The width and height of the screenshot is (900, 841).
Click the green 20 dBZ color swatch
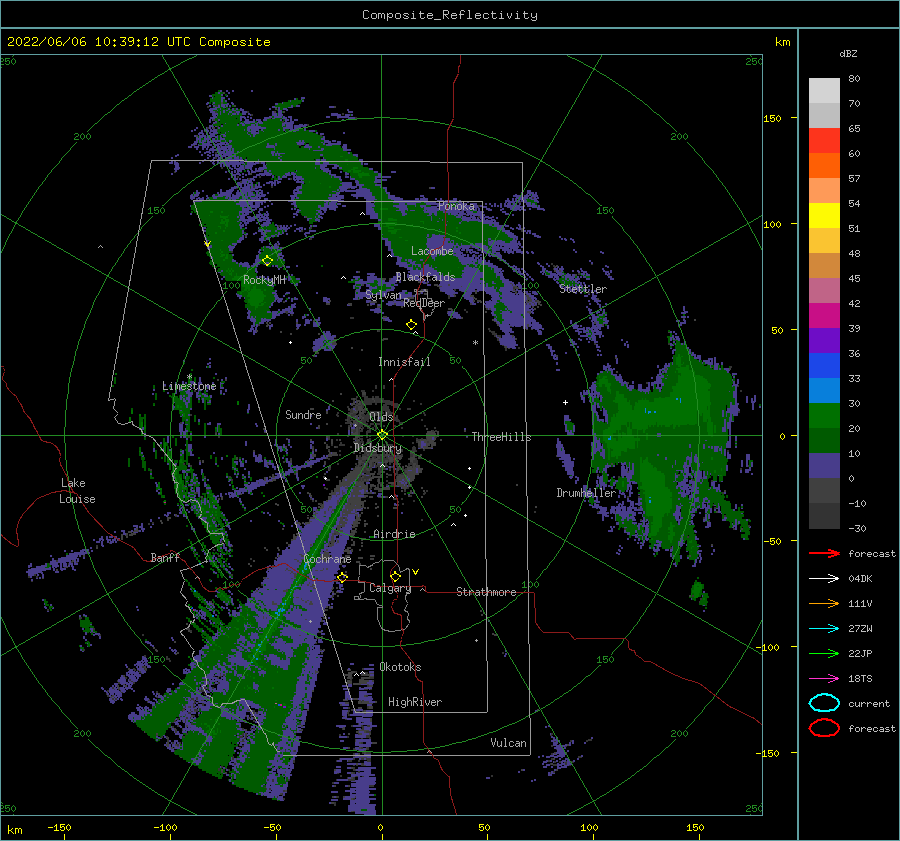[x=824, y=416]
